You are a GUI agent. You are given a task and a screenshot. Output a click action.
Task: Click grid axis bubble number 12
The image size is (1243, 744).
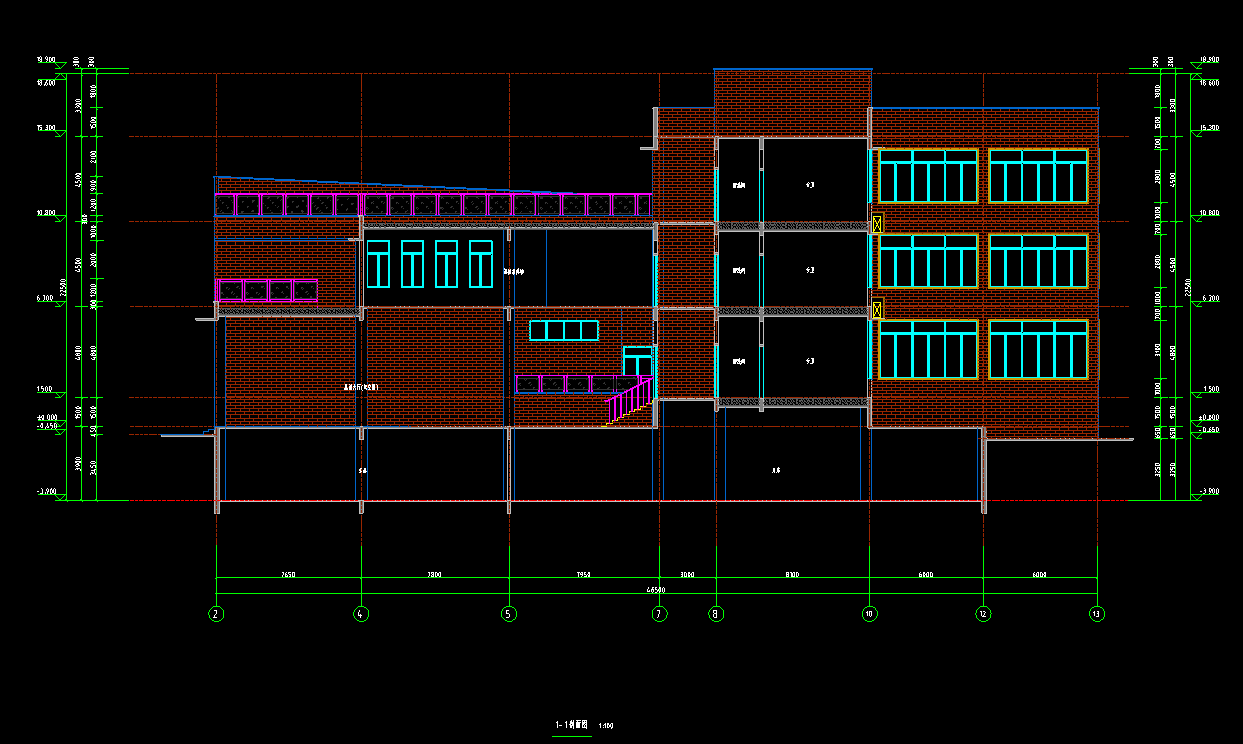(x=984, y=614)
